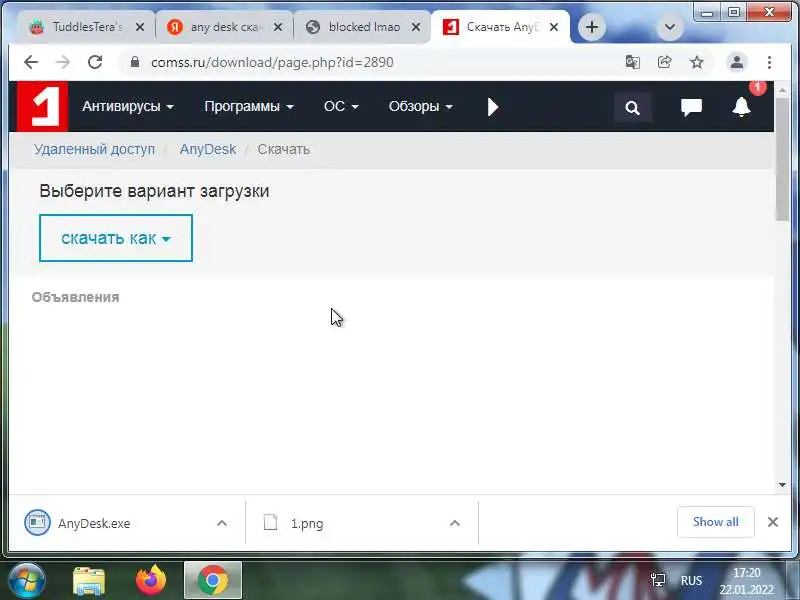Click the red Comss logo
The width and height of the screenshot is (800, 600).
[x=42, y=106]
